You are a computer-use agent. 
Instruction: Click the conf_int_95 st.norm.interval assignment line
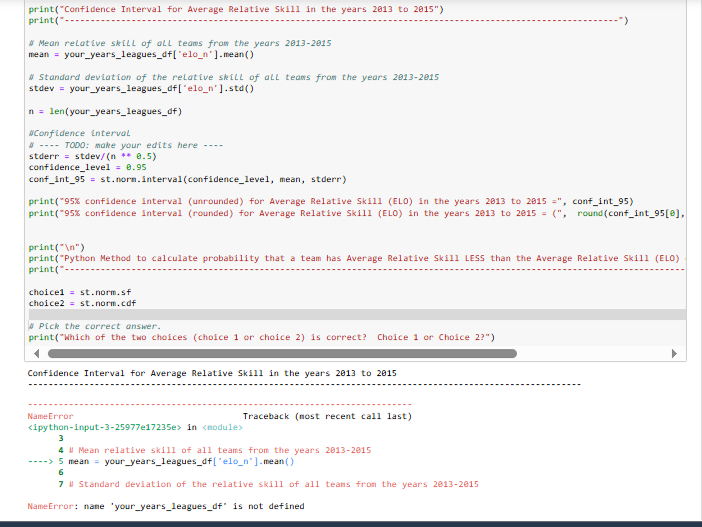click(188, 180)
